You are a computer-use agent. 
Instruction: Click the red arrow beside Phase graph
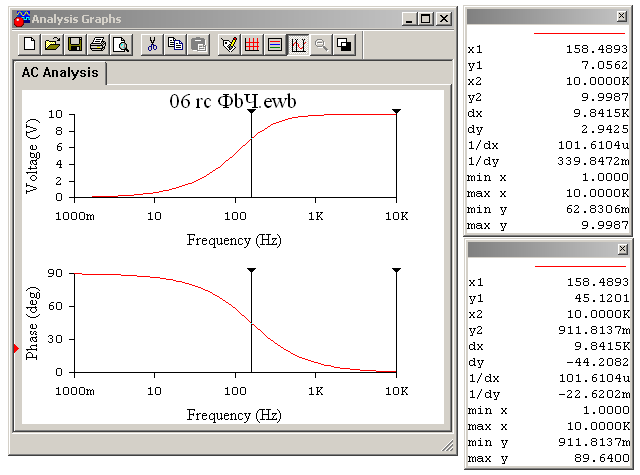click(x=16, y=348)
